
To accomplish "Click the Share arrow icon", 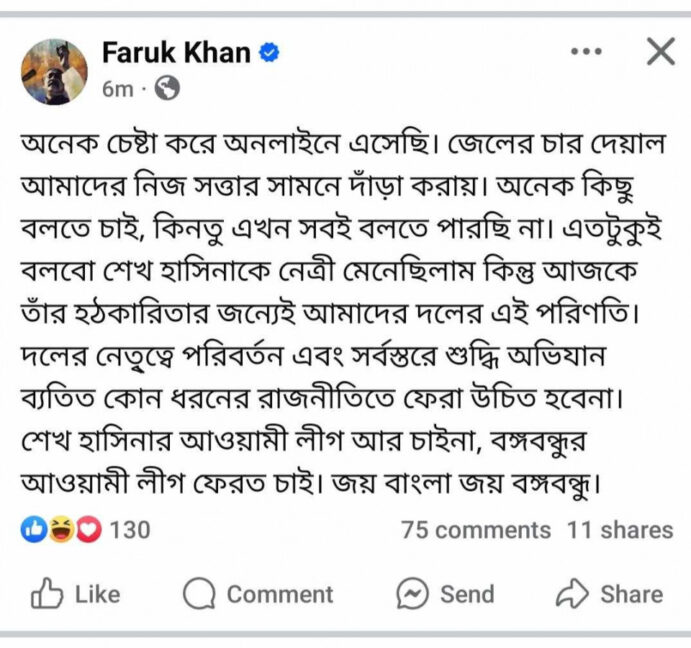I will (x=572, y=593).
